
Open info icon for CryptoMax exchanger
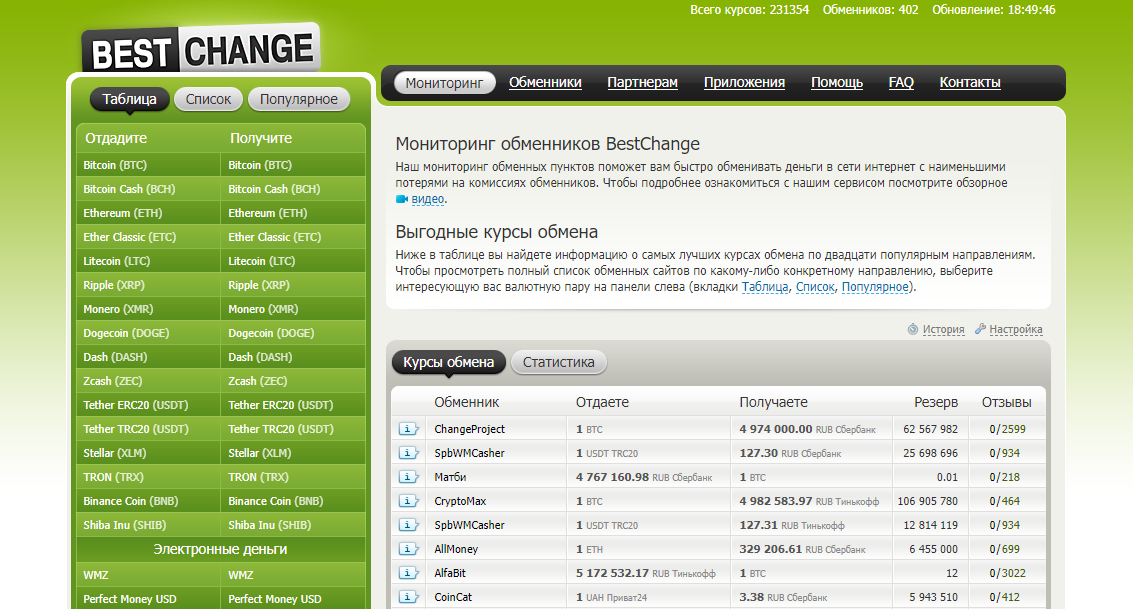click(408, 501)
